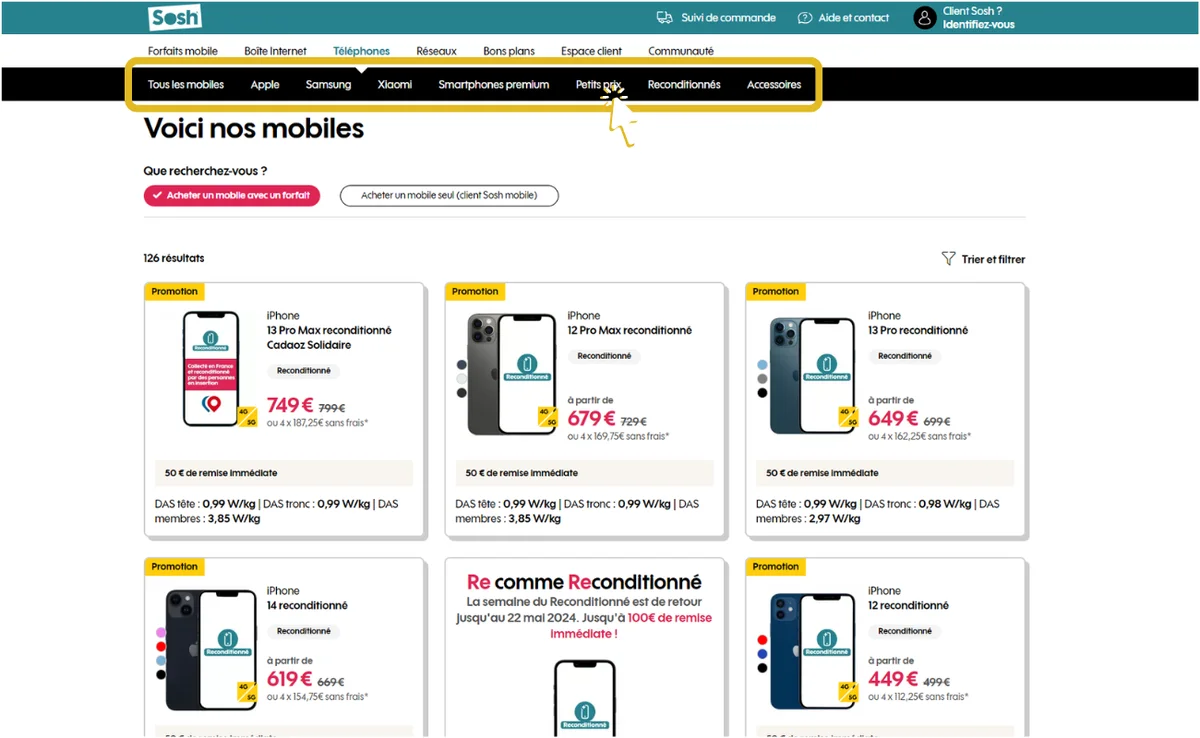Viewport: 1200px width, 738px height.
Task: Click '126 résultats' count text
Action: click(174, 258)
